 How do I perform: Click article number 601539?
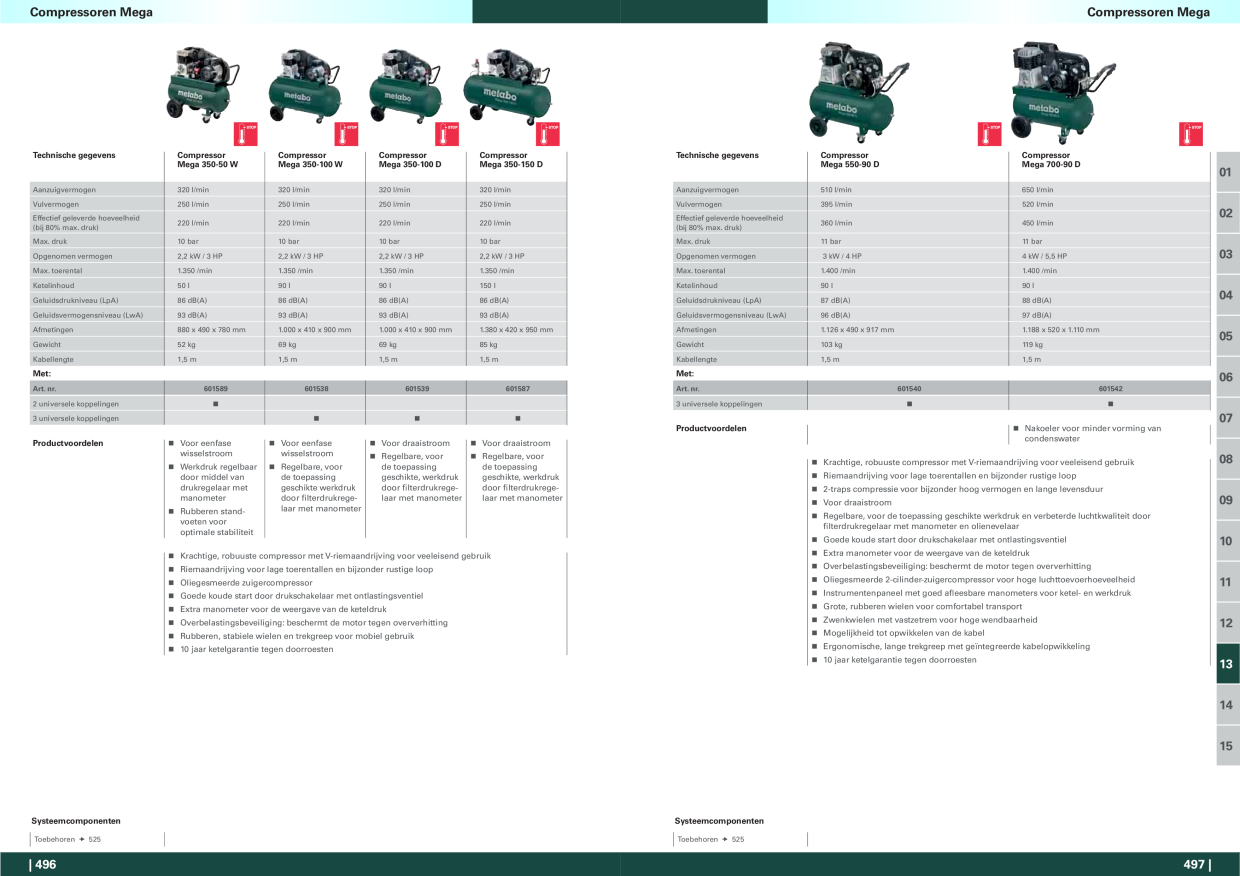coord(417,388)
